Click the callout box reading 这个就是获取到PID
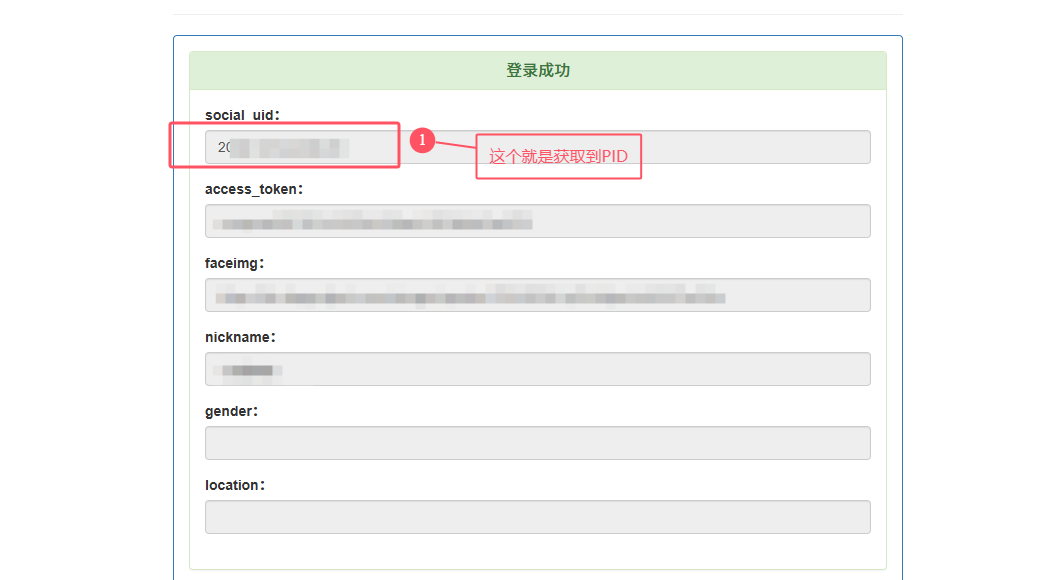The width and height of the screenshot is (1061, 580). (558, 156)
